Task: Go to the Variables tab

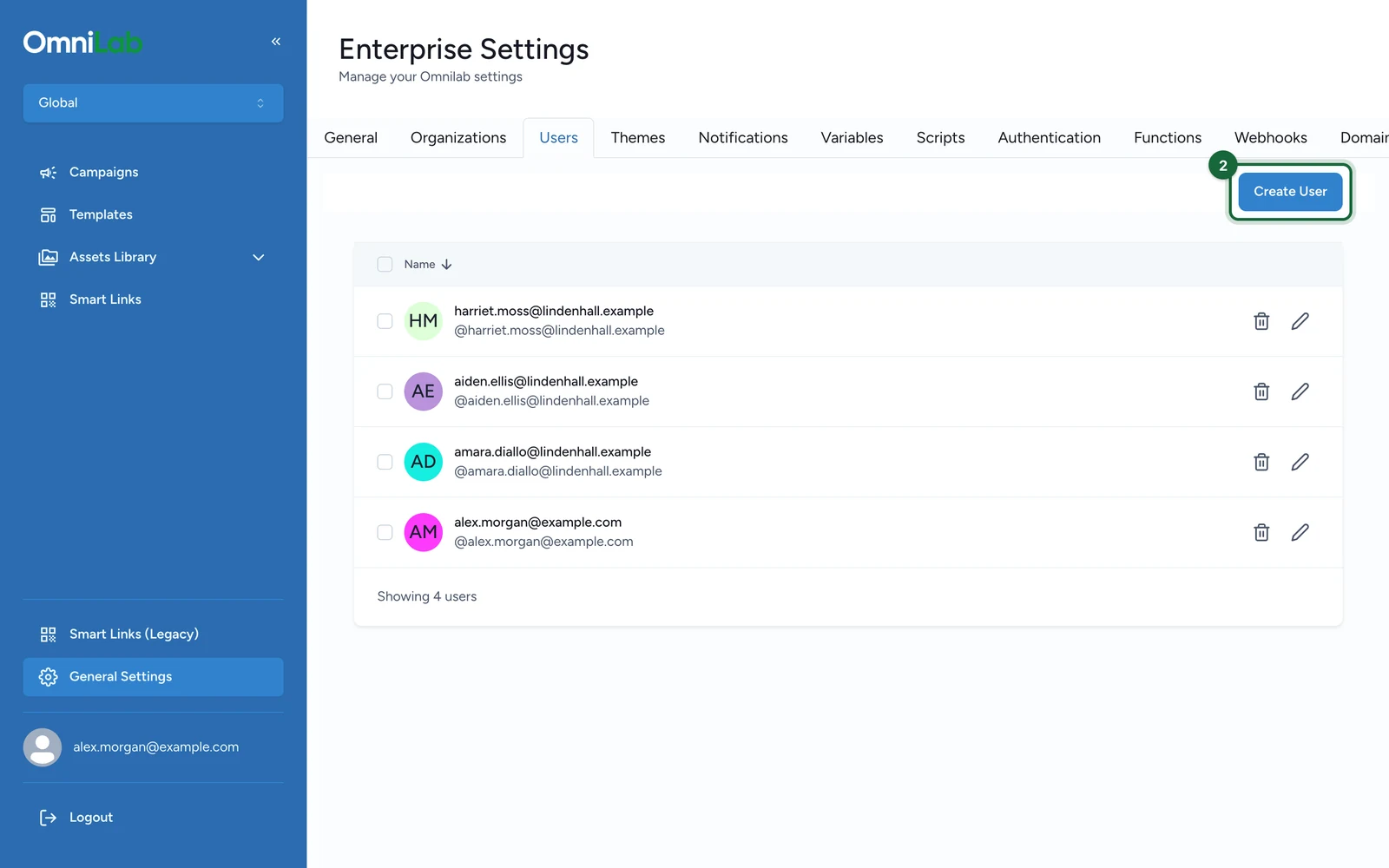Action: pyautogui.click(x=852, y=138)
